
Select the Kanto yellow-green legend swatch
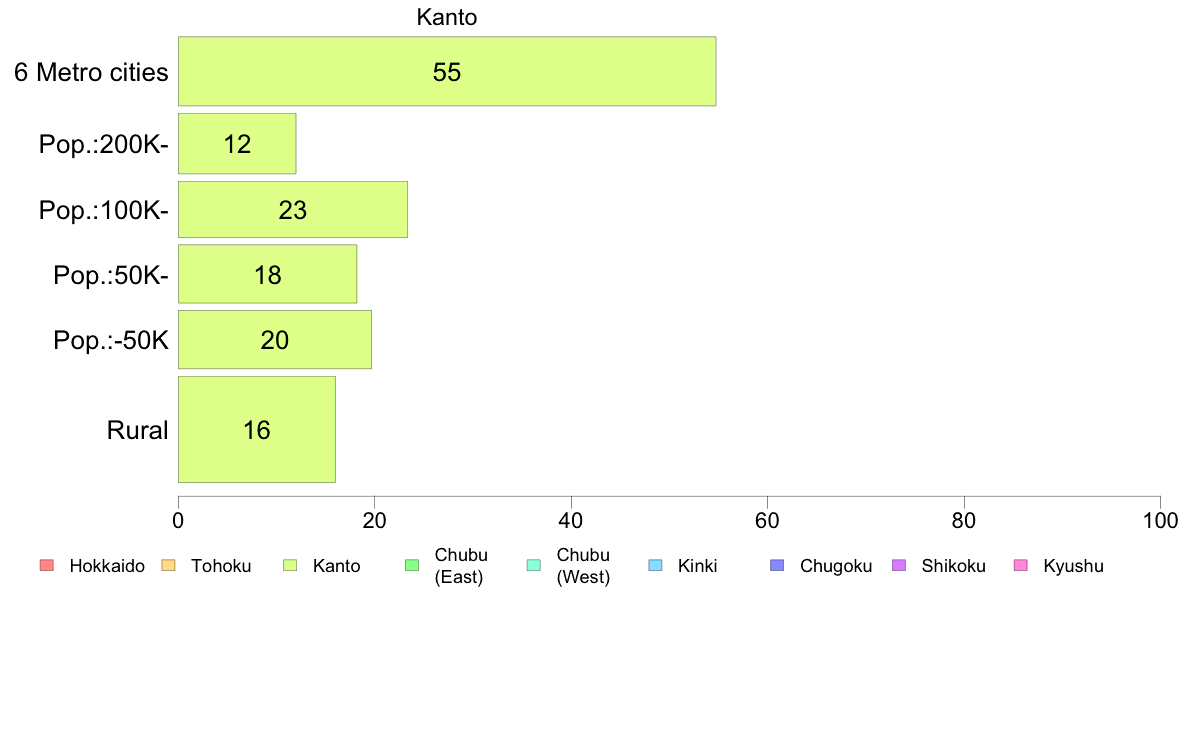(290, 565)
